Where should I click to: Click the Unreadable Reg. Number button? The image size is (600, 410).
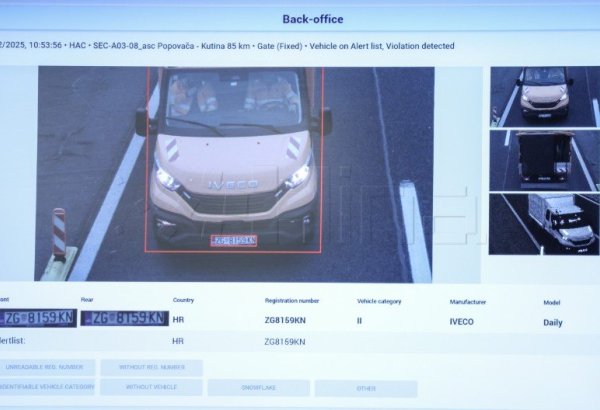(47, 368)
